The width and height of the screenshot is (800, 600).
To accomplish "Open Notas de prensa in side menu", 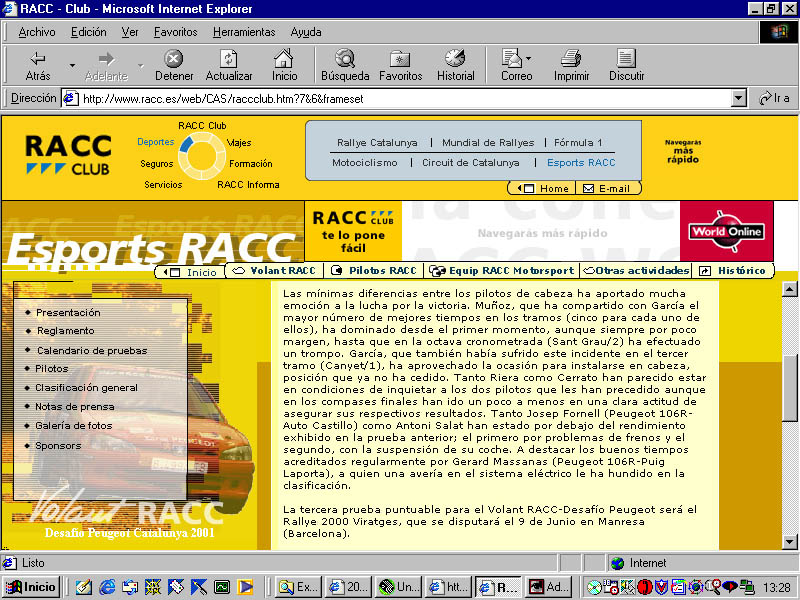I will click(x=74, y=407).
